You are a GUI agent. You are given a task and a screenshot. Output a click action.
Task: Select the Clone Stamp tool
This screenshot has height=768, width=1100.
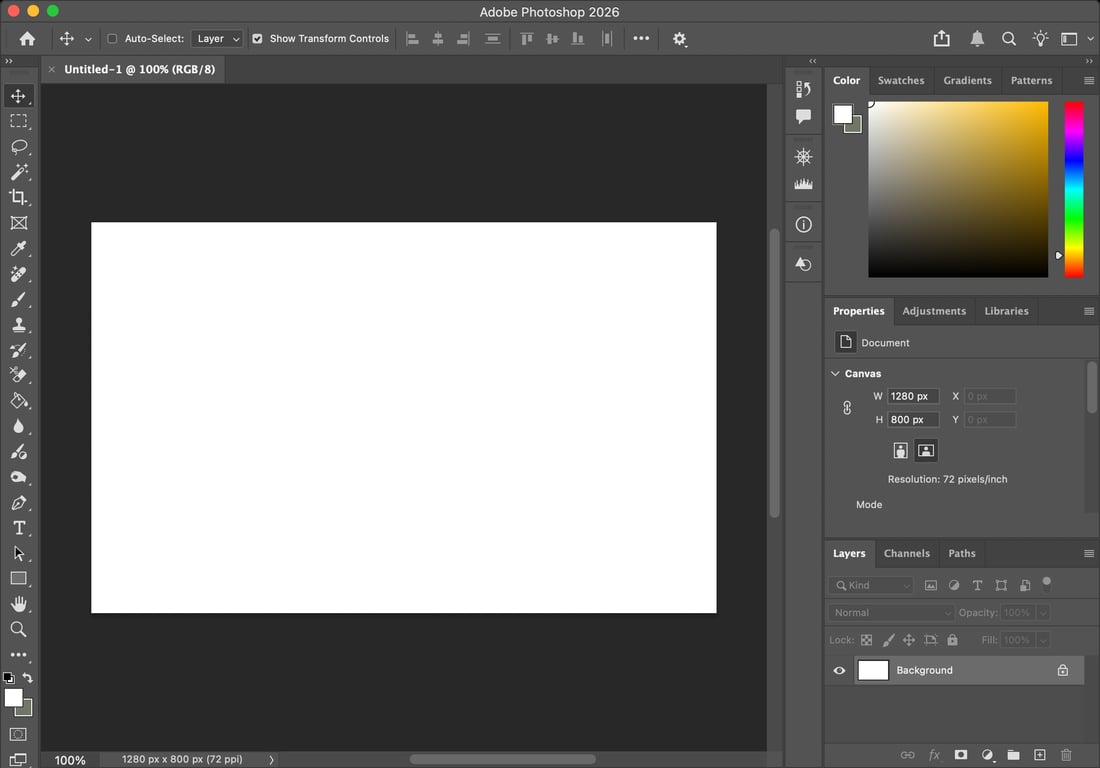18,324
